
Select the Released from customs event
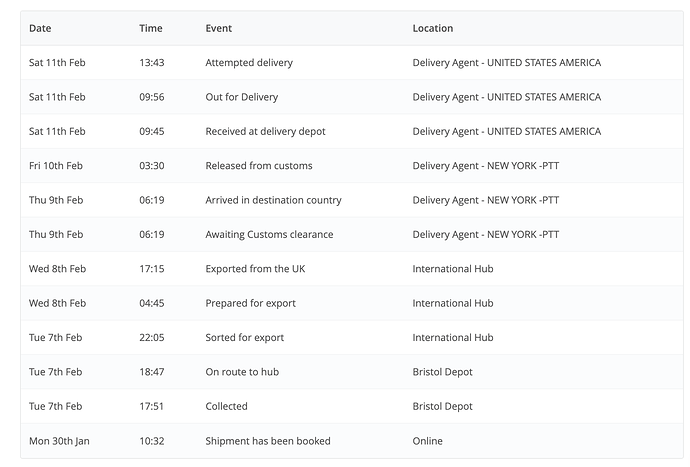(x=259, y=165)
